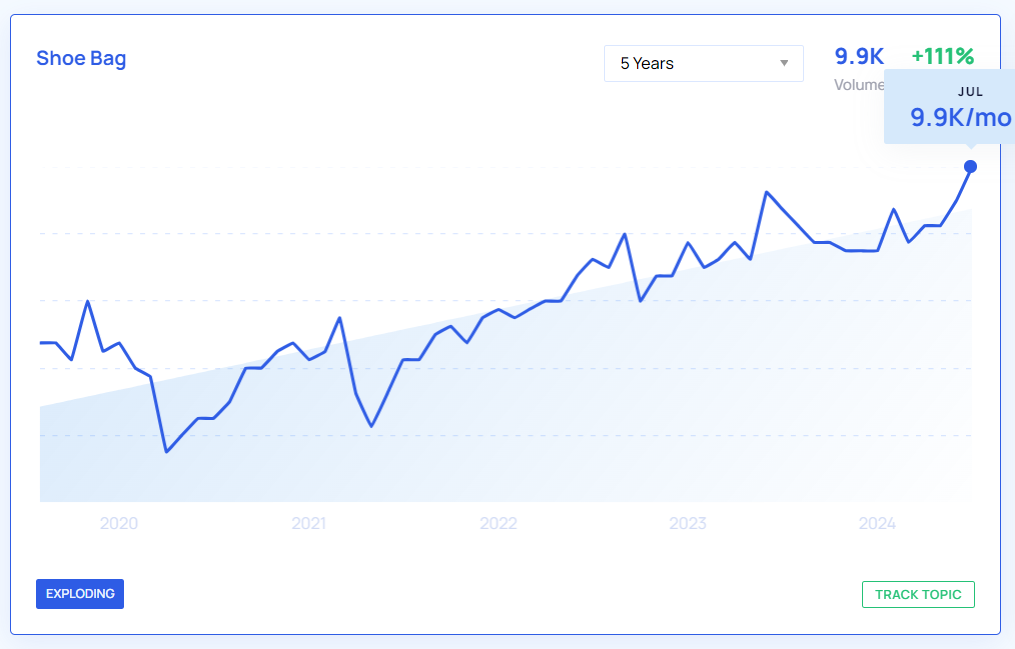Viewport: 1015px width, 649px height.
Task: Click the green +111% growth figure
Action: pos(942,57)
